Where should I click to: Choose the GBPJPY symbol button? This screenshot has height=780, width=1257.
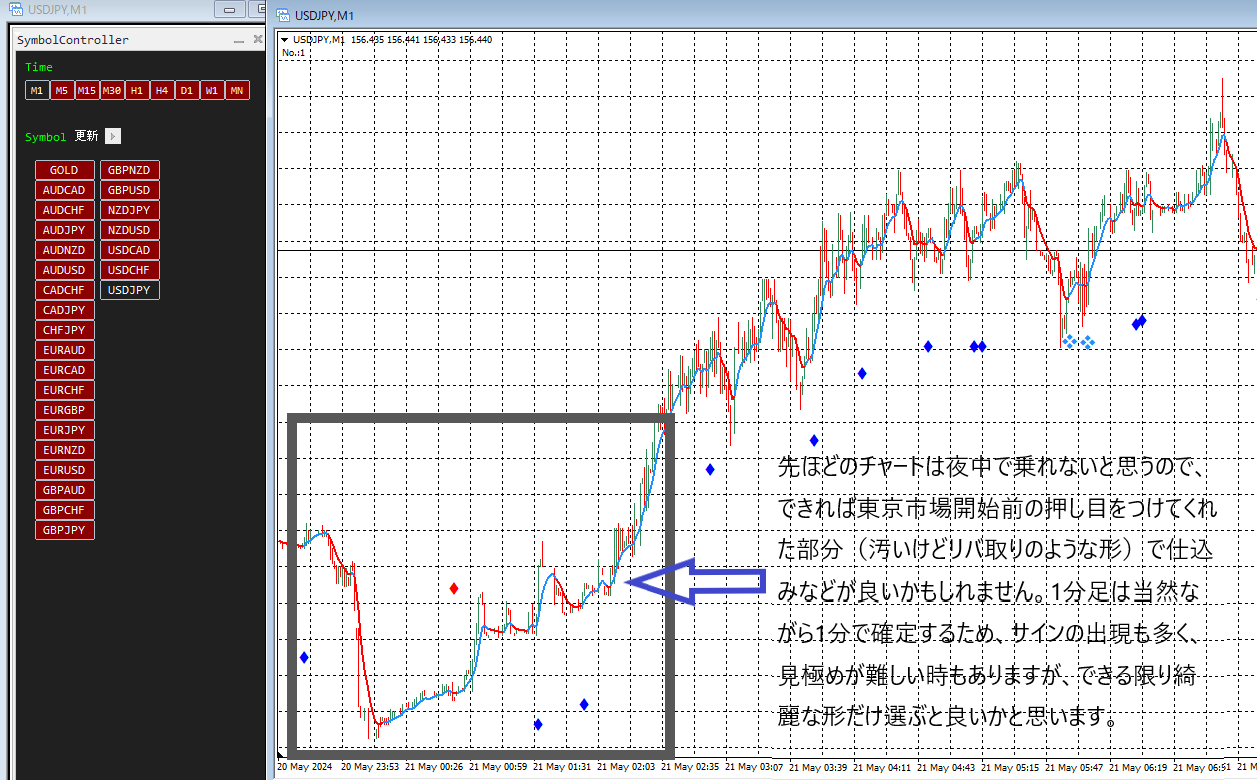click(x=64, y=530)
